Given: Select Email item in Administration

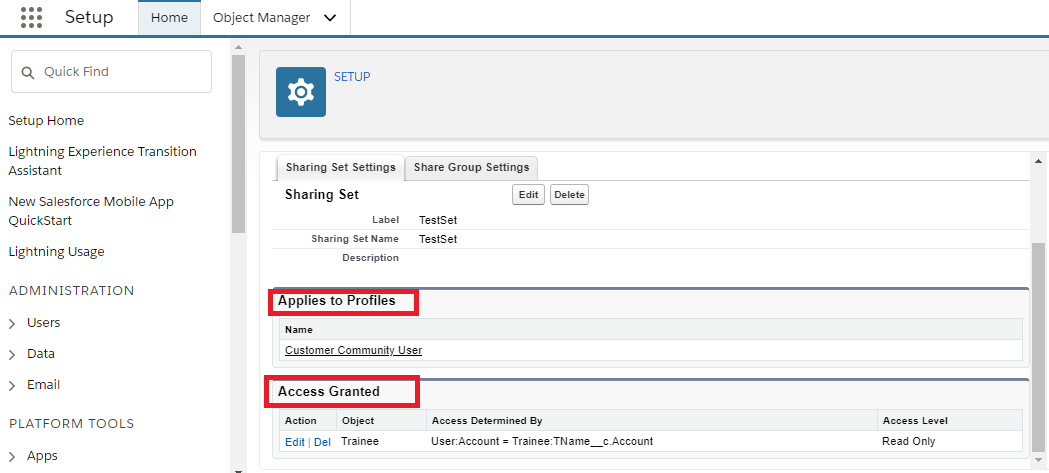Looking at the screenshot, I should (43, 385).
